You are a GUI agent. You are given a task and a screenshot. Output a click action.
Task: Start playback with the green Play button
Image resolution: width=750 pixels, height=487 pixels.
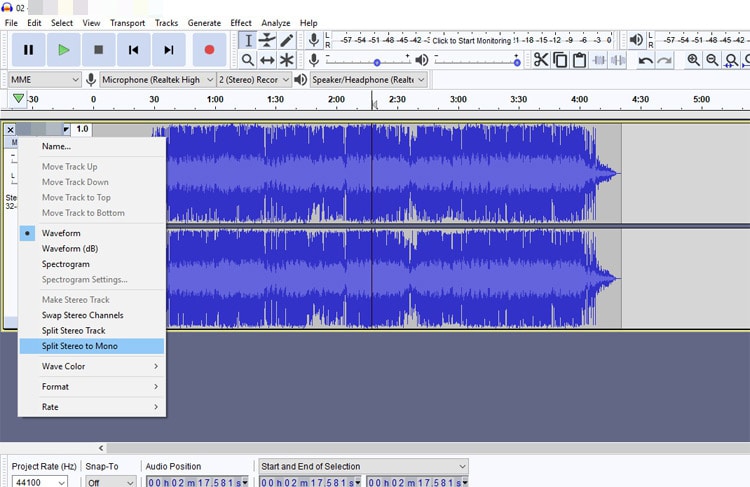click(63, 50)
